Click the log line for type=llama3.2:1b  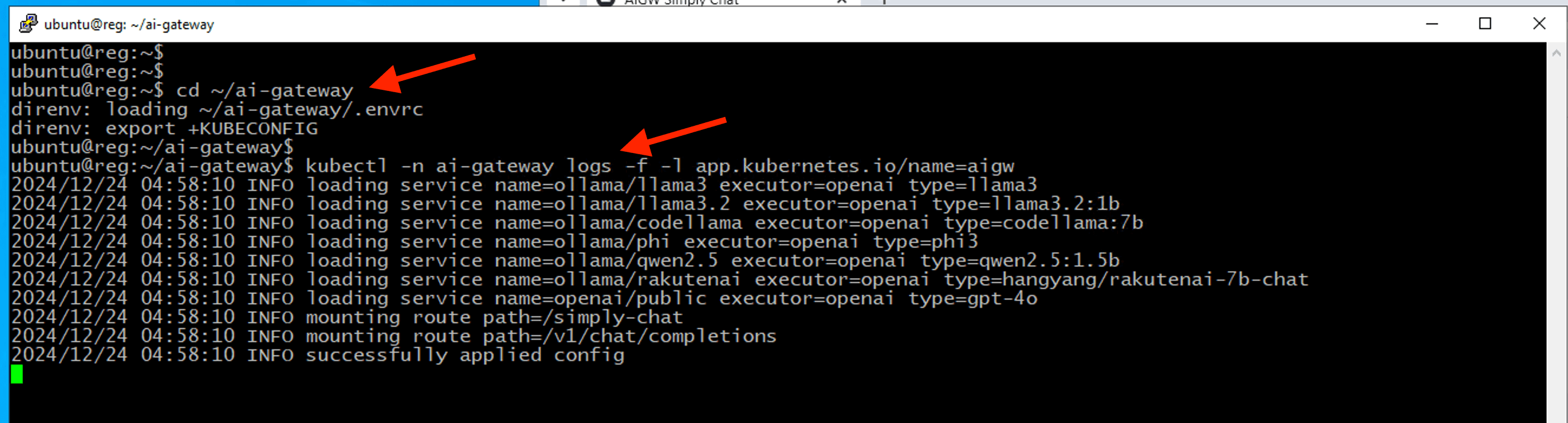(x=565, y=204)
